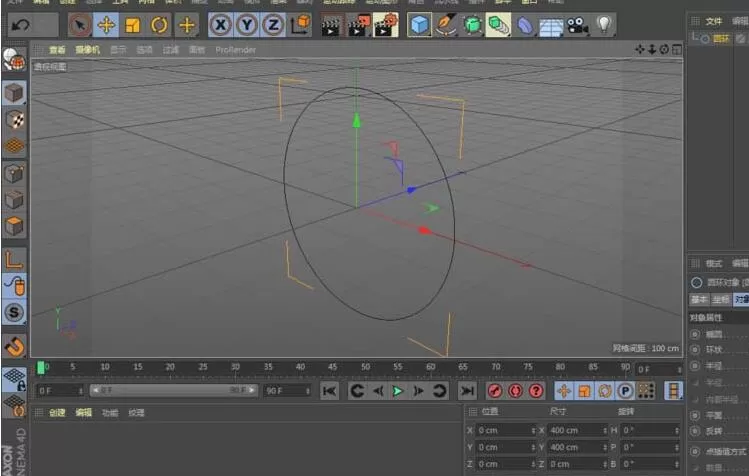Step to the next frame

tap(418, 391)
